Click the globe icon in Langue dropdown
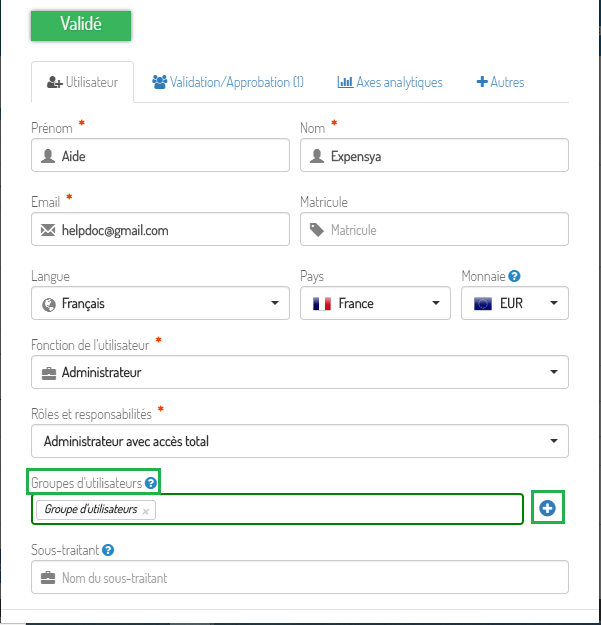Image resolution: width=601 pixels, height=625 pixels. click(49, 305)
